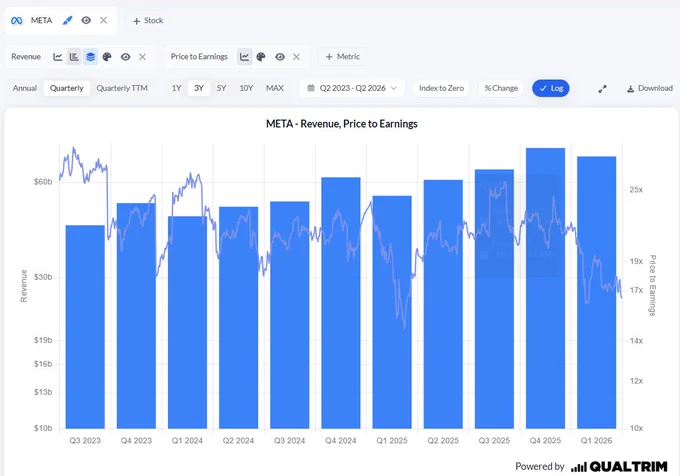Select the Quarterly period tab
This screenshot has height=476, width=680.
point(66,88)
